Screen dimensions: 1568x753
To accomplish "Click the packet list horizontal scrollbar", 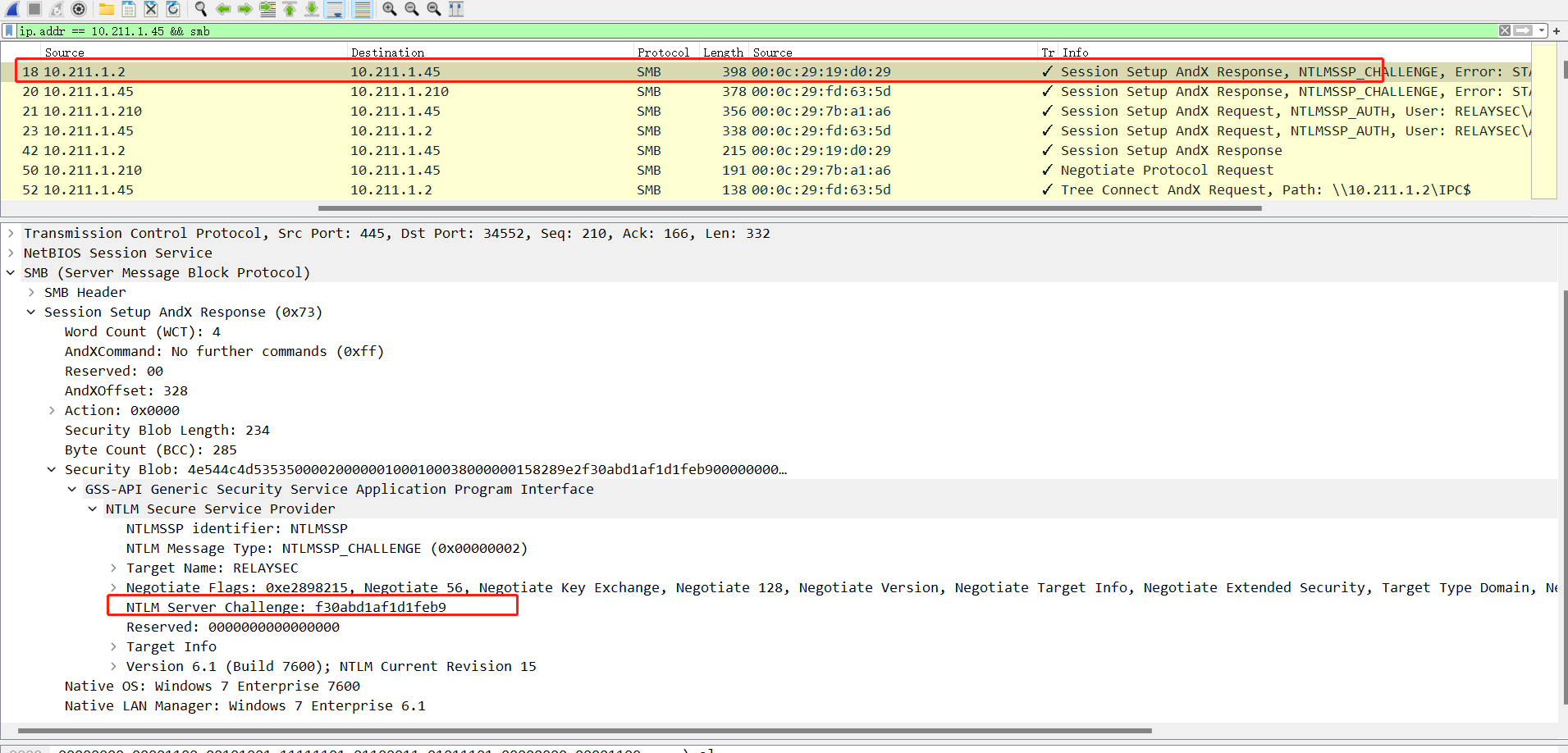I will coord(789,208).
